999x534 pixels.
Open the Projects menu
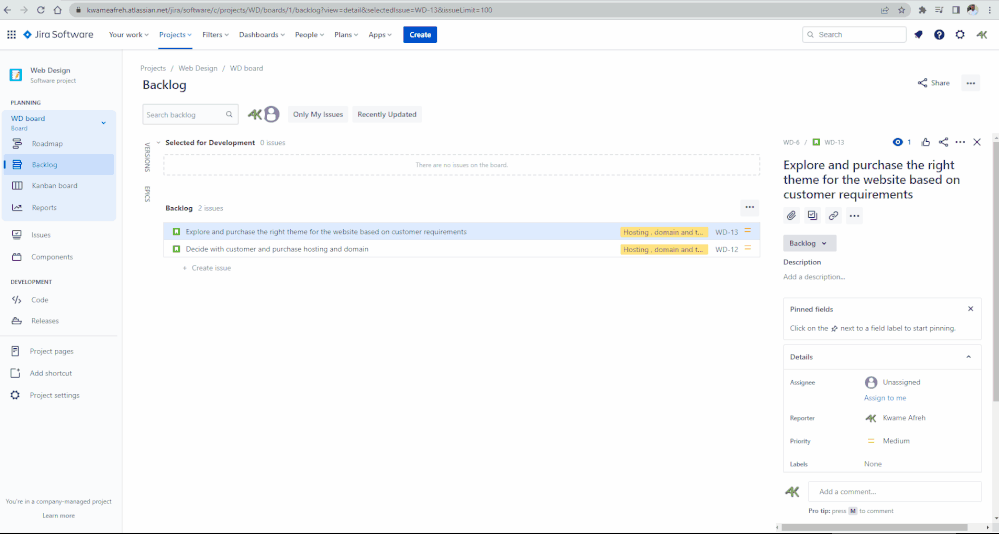pyautogui.click(x=175, y=34)
